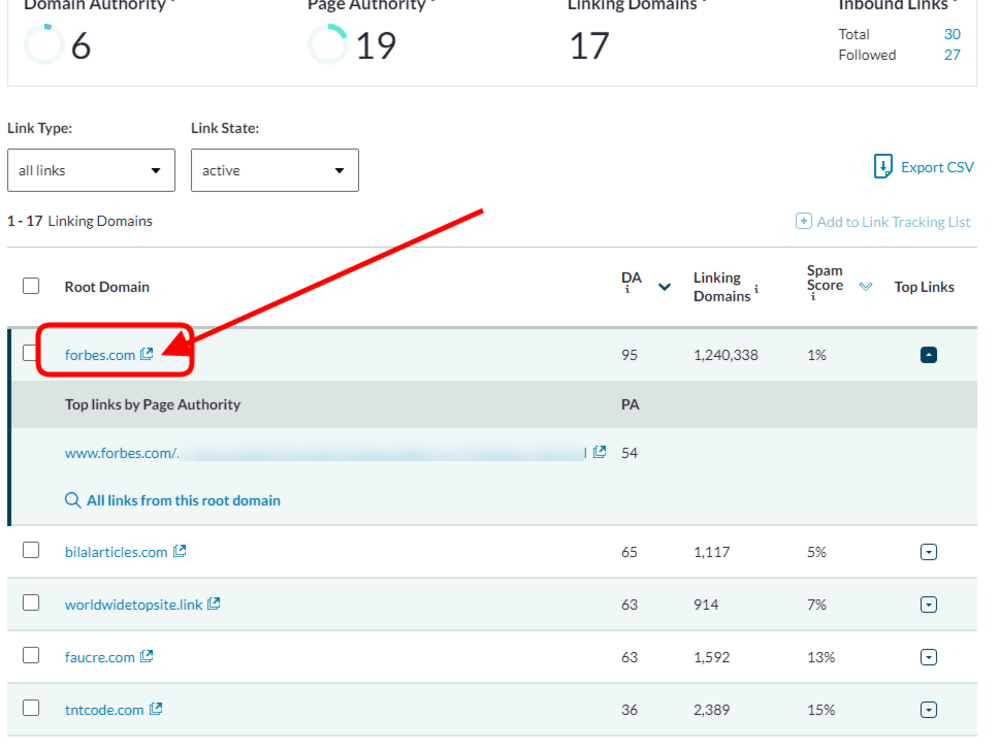Click info icon under DA column header

click(627, 290)
